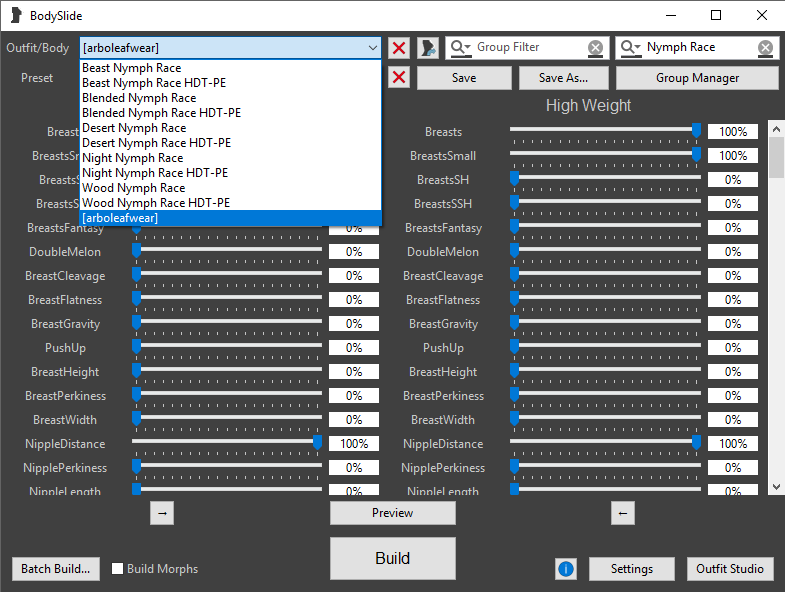Copy high weight values to low with left arrow
Screen dimensions: 785x592
pyautogui.click(x=623, y=513)
